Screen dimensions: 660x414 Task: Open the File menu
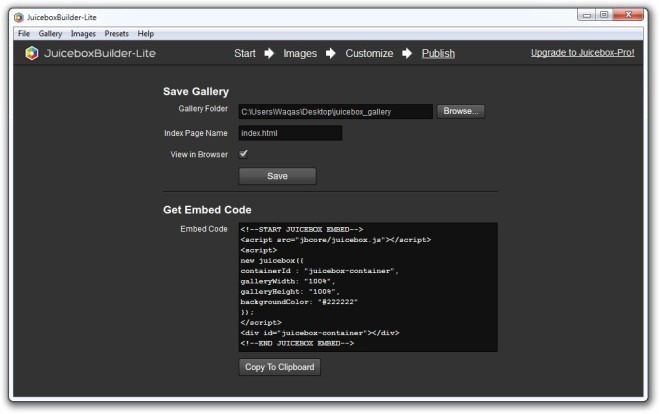(x=24, y=34)
